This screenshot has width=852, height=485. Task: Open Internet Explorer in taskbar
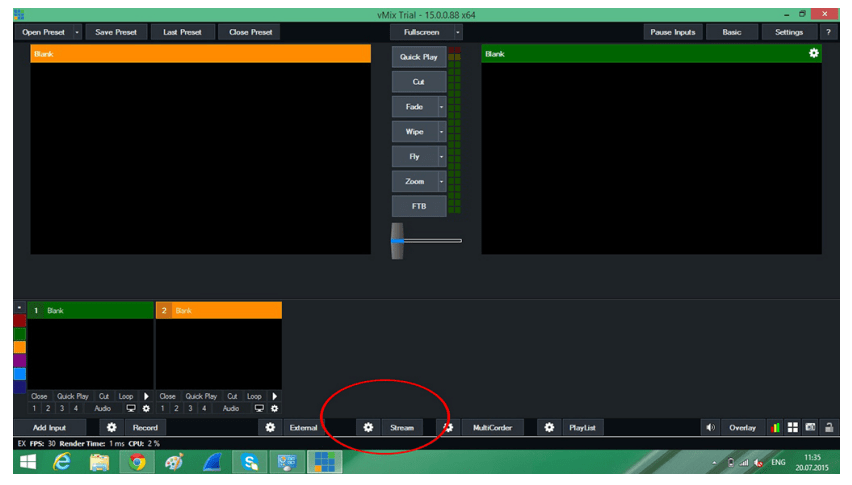[x=62, y=462]
